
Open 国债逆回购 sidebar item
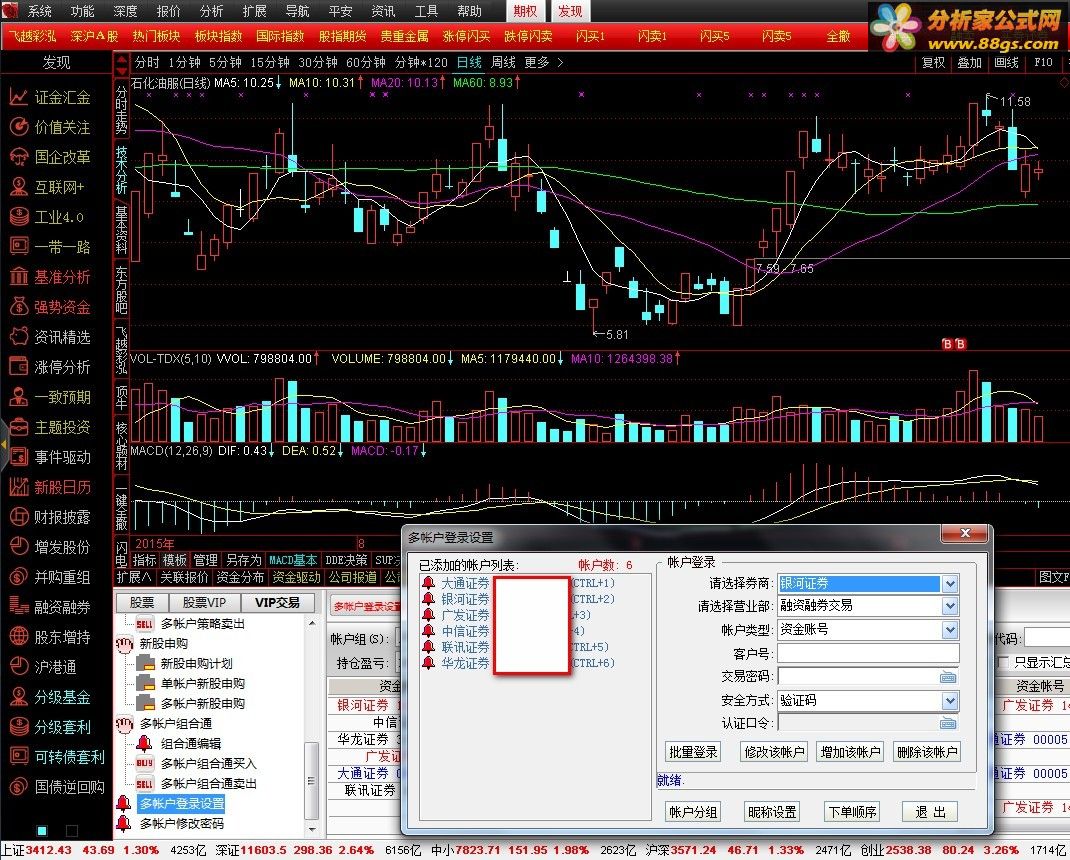click(x=57, y=788)
